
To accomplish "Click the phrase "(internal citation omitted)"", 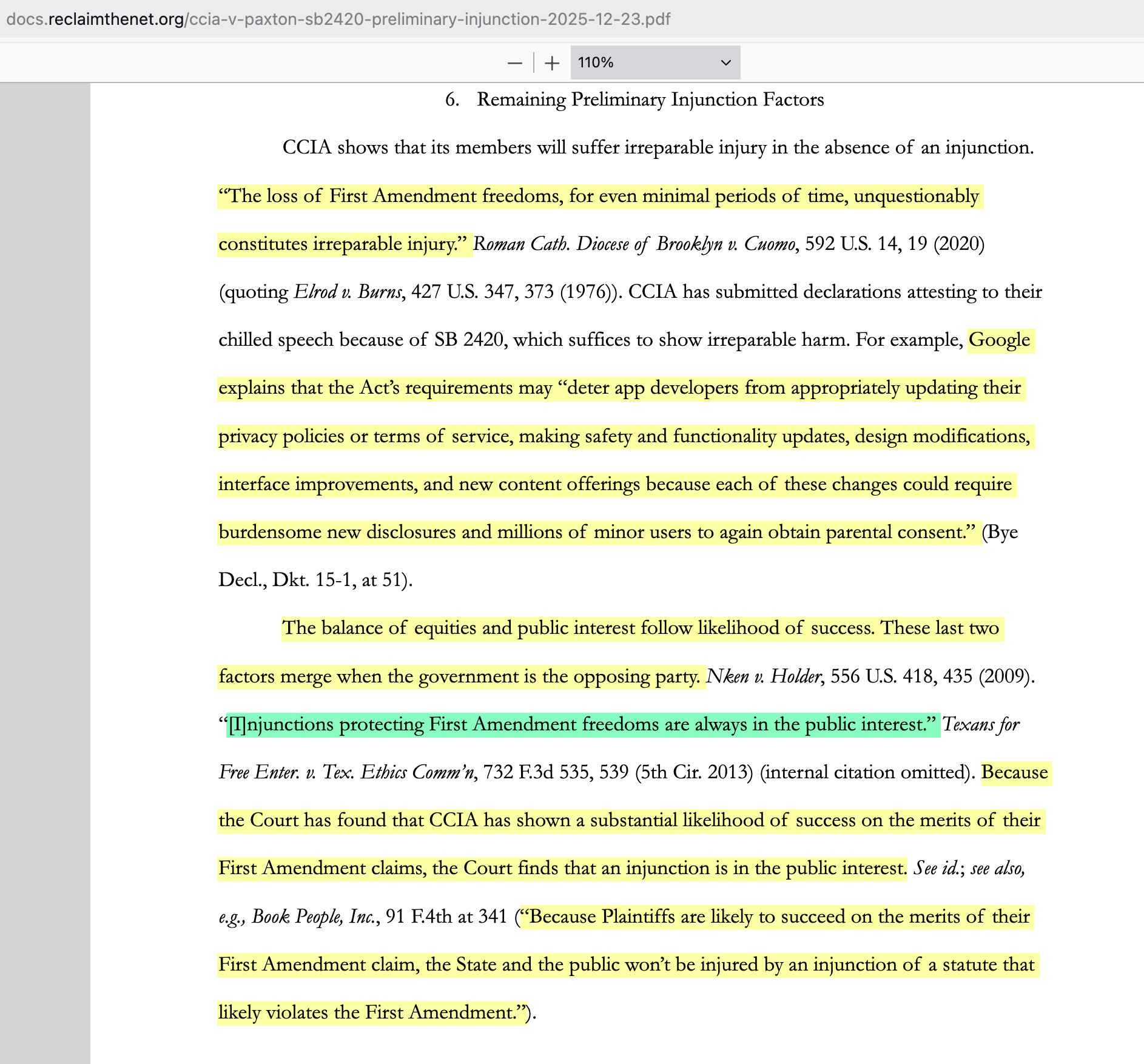I will pyautogui.click(x=864, y=772).
